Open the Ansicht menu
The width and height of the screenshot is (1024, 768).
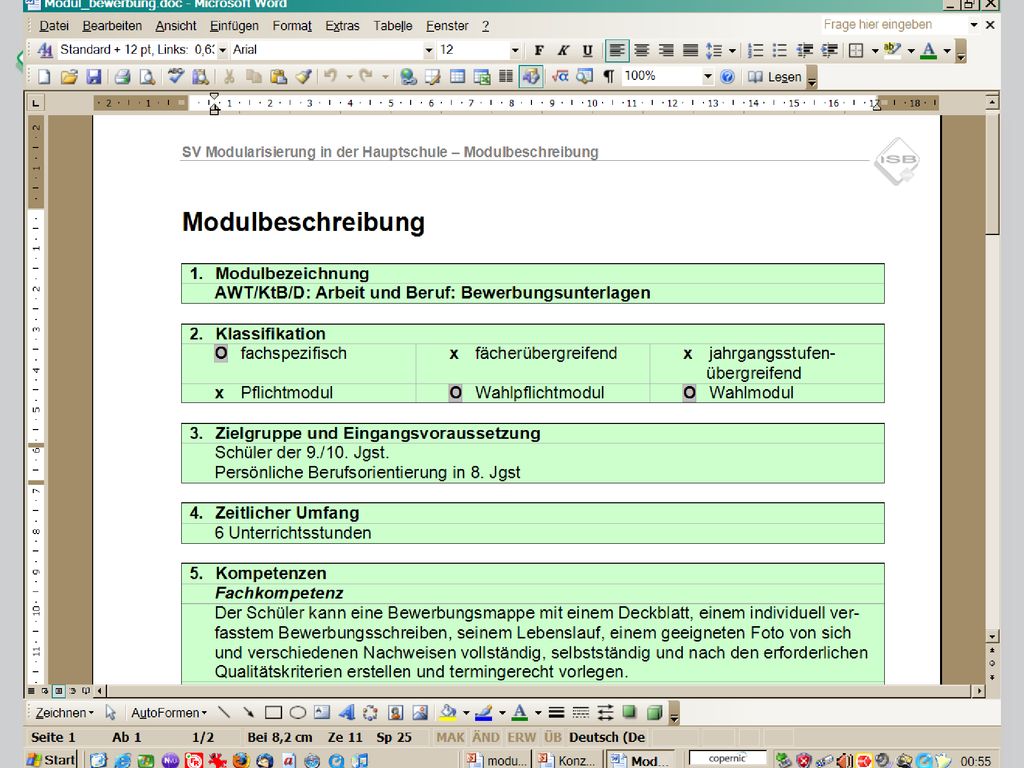pyautogui.click(x=176, y=26)
